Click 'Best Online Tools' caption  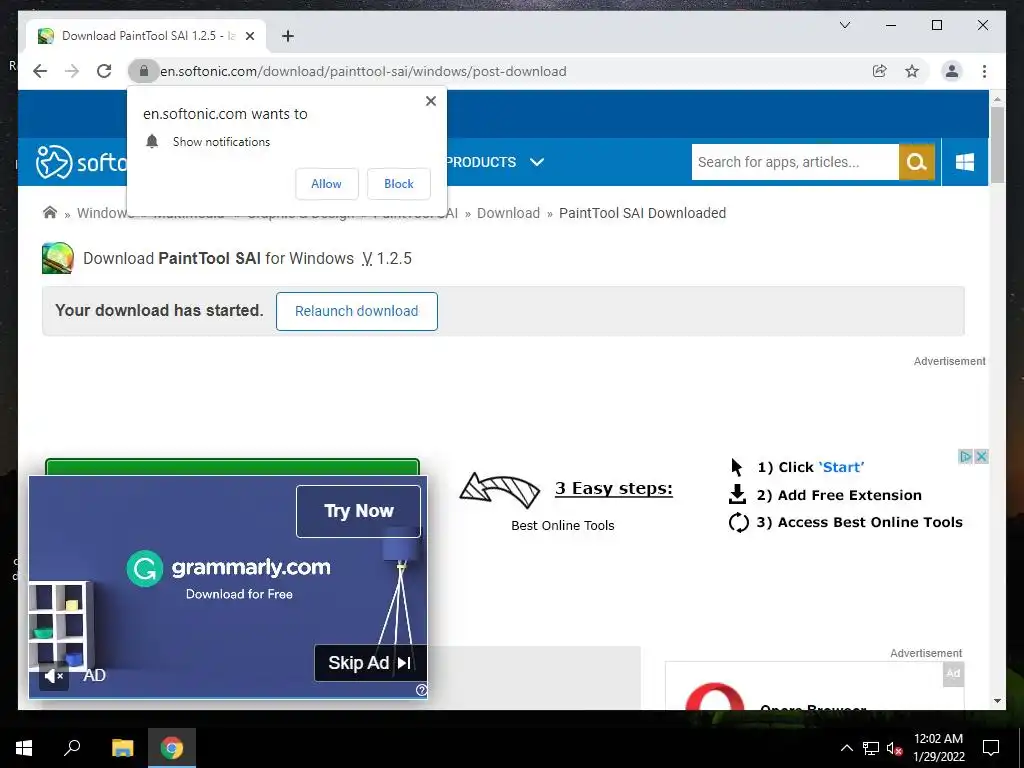(562, 525)
